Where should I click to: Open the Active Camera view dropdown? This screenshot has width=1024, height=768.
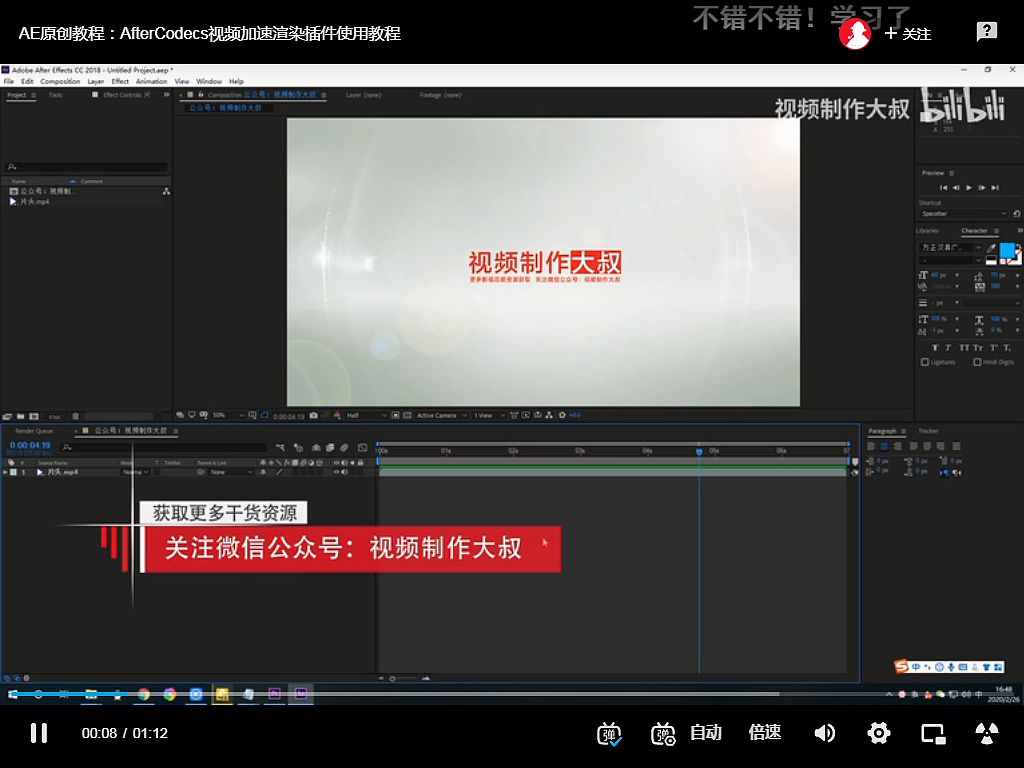439,414
